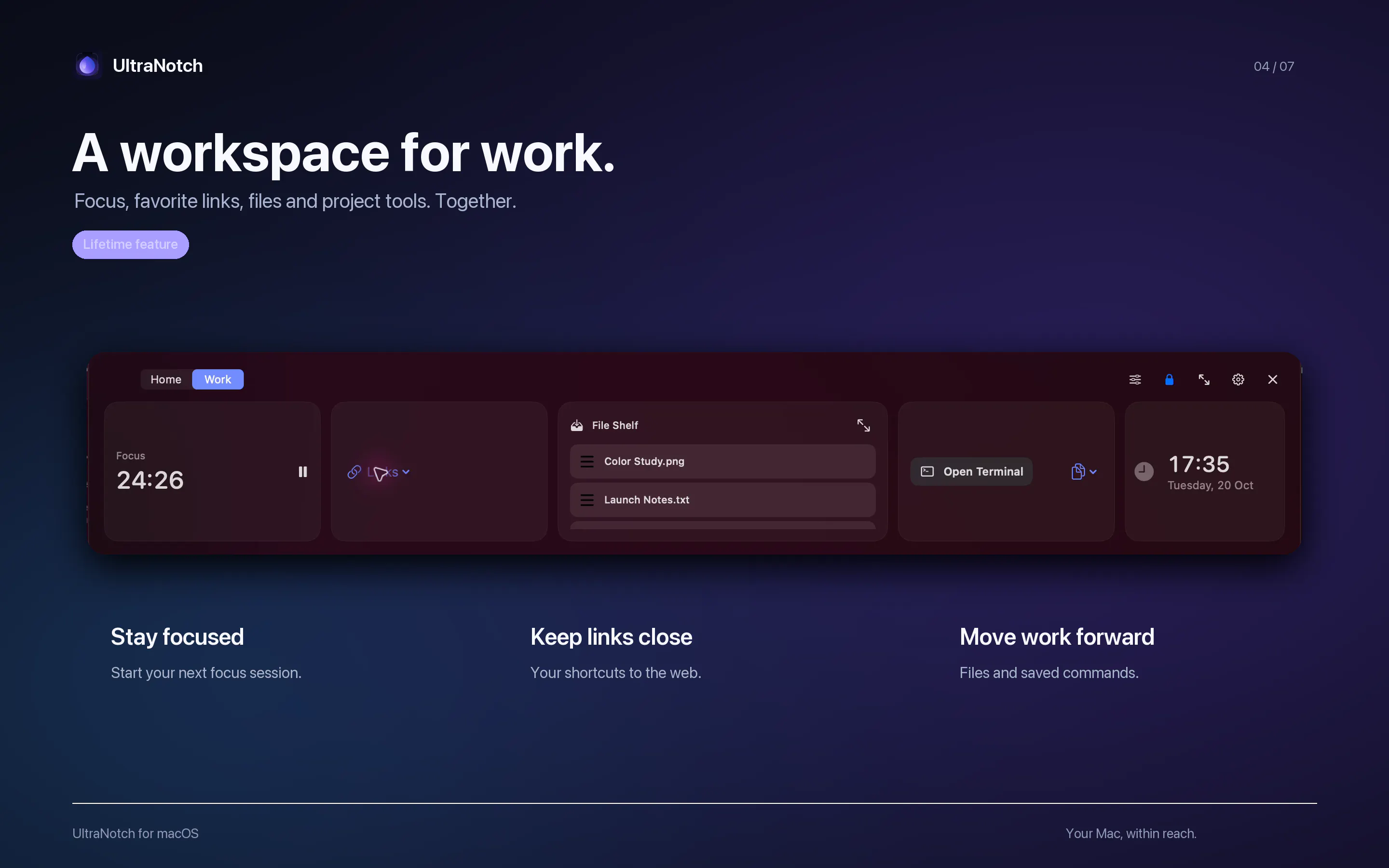Viewport: 1389px width, 868px height.
Task: Click the drag handle icon for Color Study.png
Action: [x=586, y=461]
